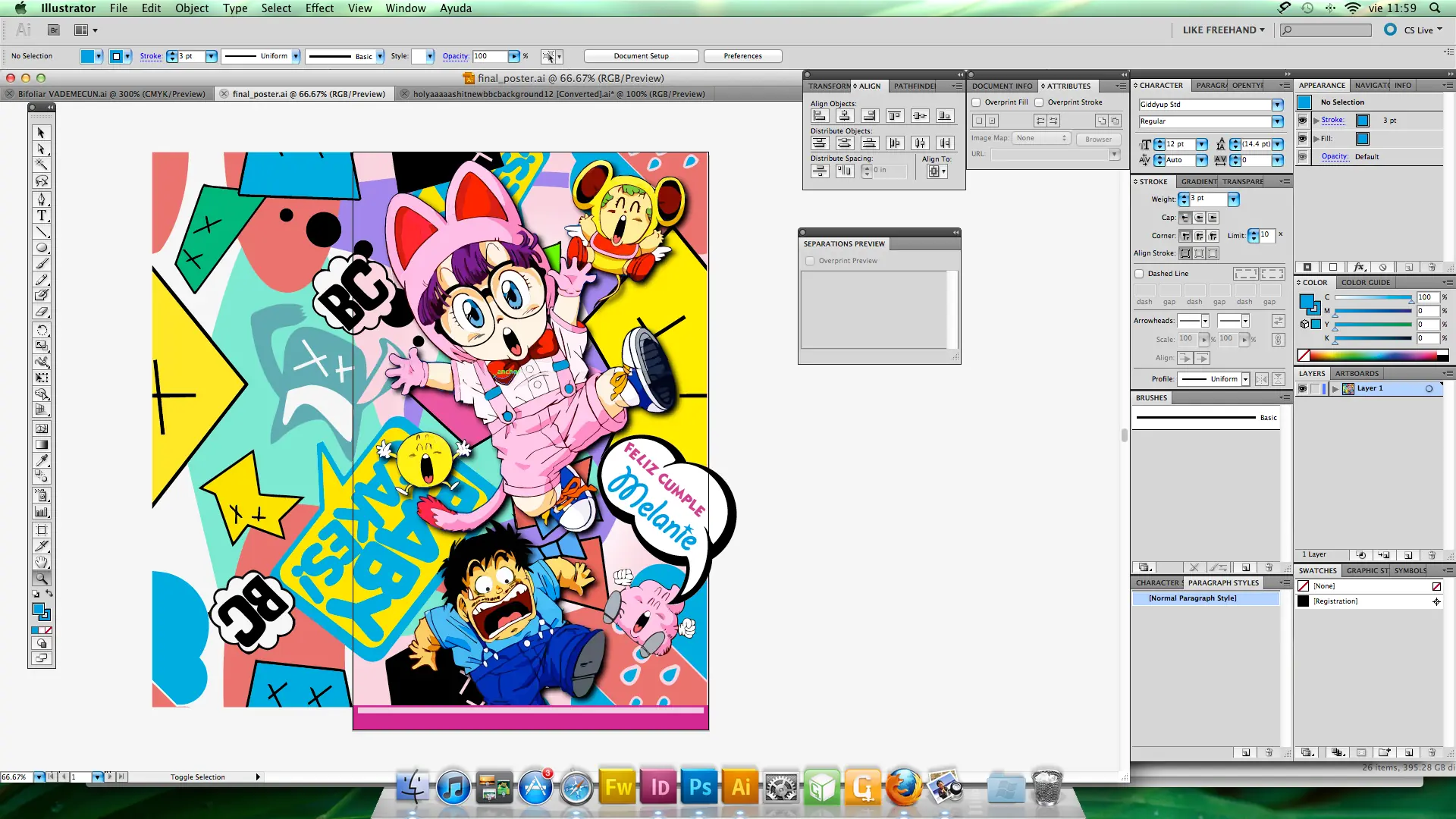Enable the Overprint Fill checkbox
The width and height of the screenshot is (1456, 819).
tap(977, 102)
